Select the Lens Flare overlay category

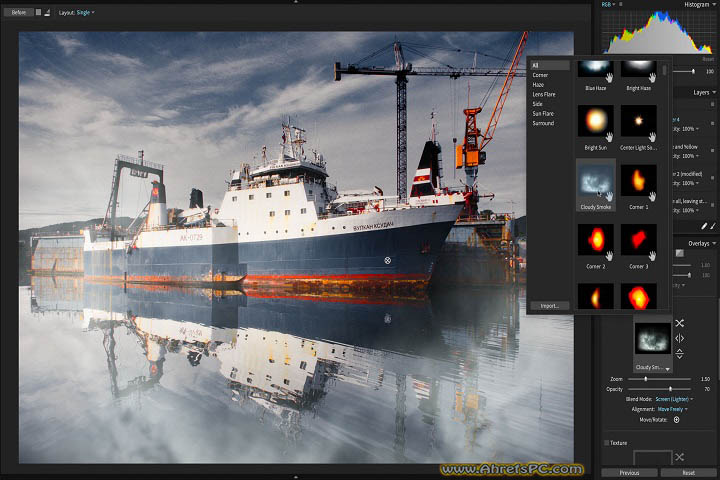pyautogui.click(x=544, y=94)
